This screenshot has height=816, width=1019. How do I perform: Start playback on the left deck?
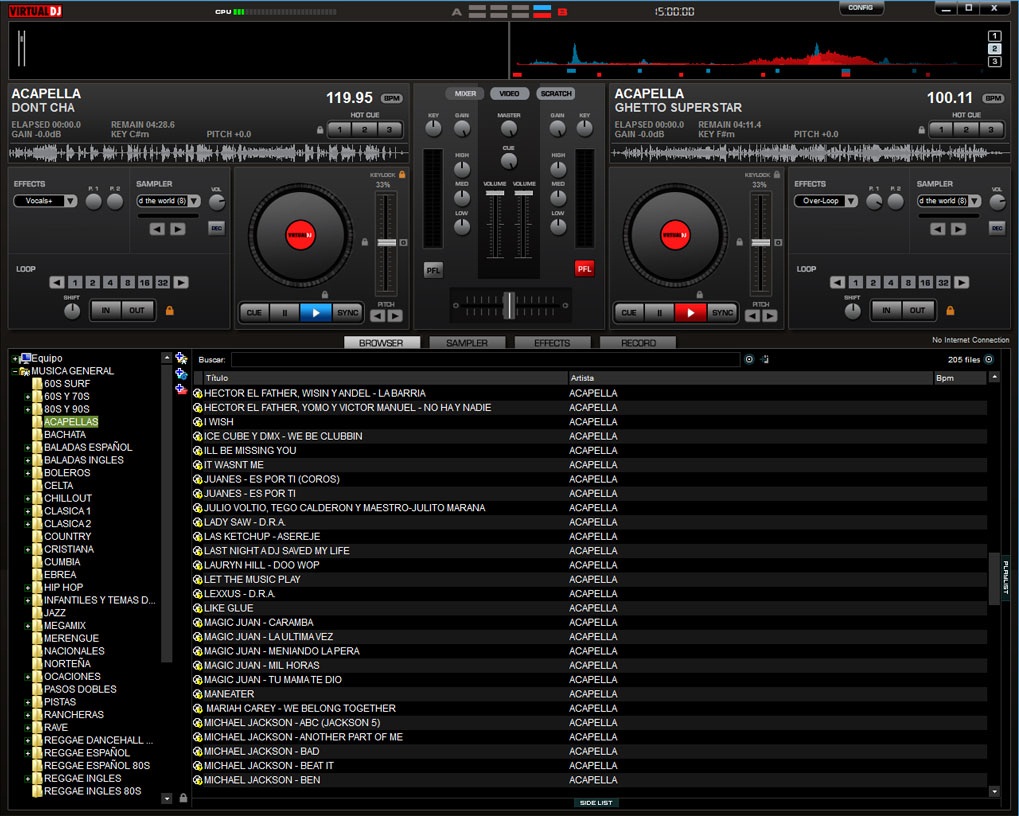315,312
